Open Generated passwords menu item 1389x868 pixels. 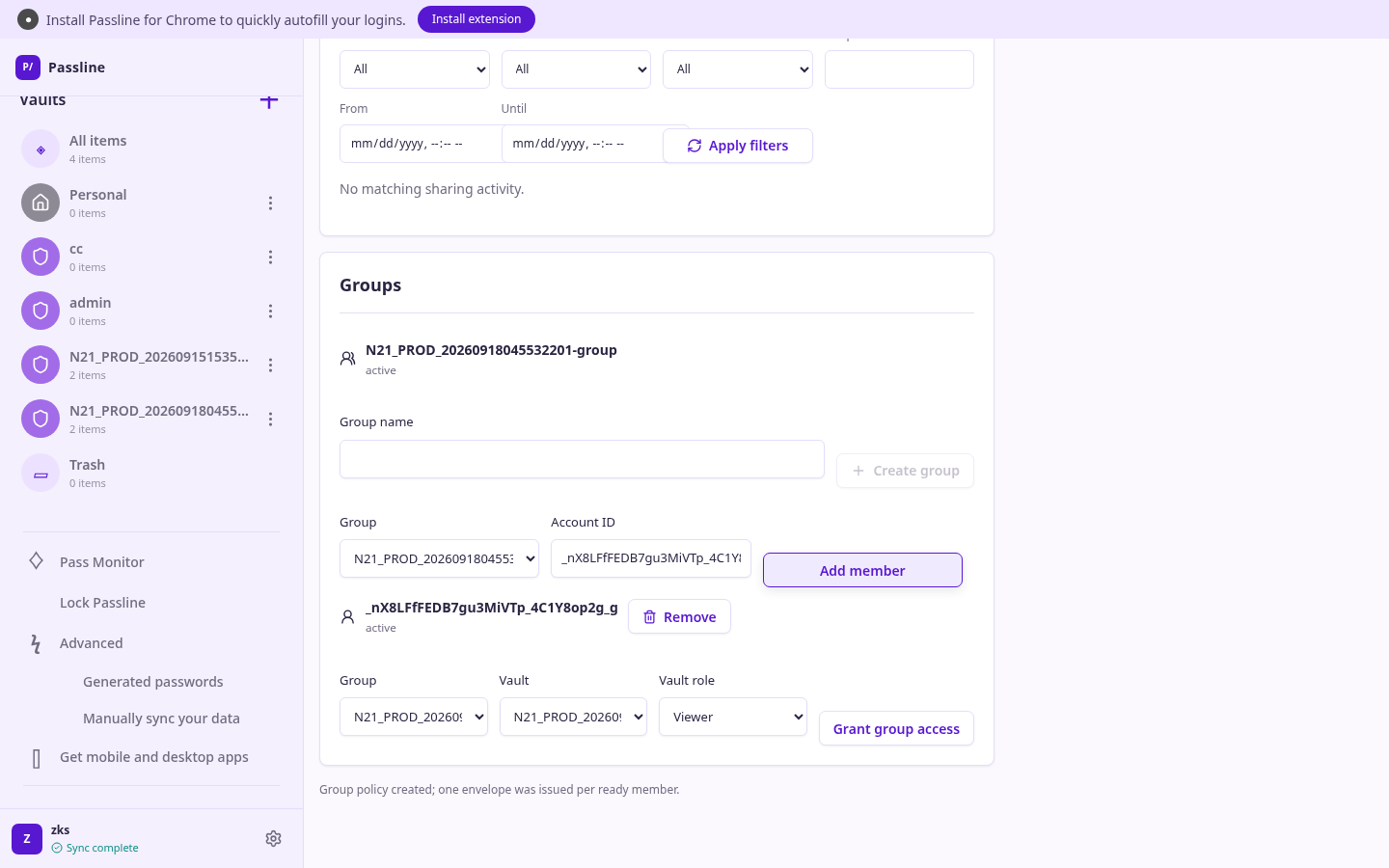pyautogui.click(x=152, y=682)
